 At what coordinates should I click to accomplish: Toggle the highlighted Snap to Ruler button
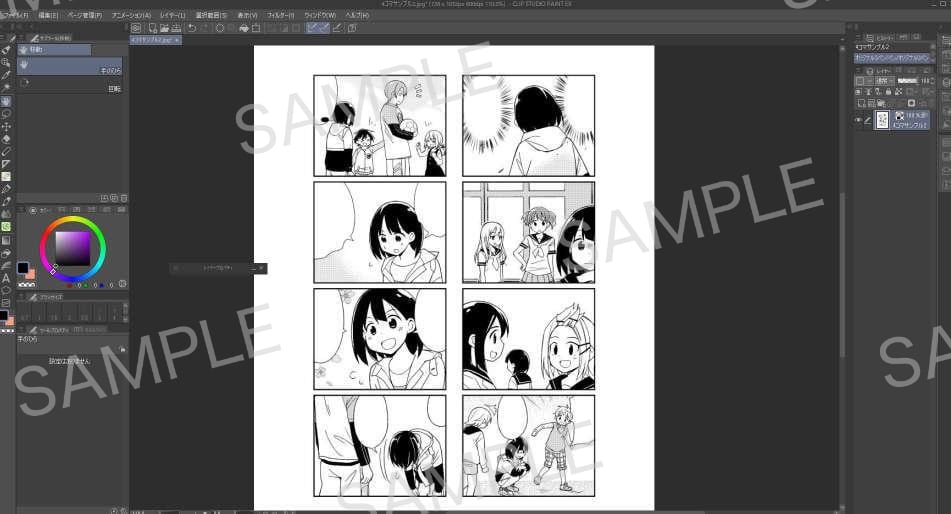(x=312, y=28)
